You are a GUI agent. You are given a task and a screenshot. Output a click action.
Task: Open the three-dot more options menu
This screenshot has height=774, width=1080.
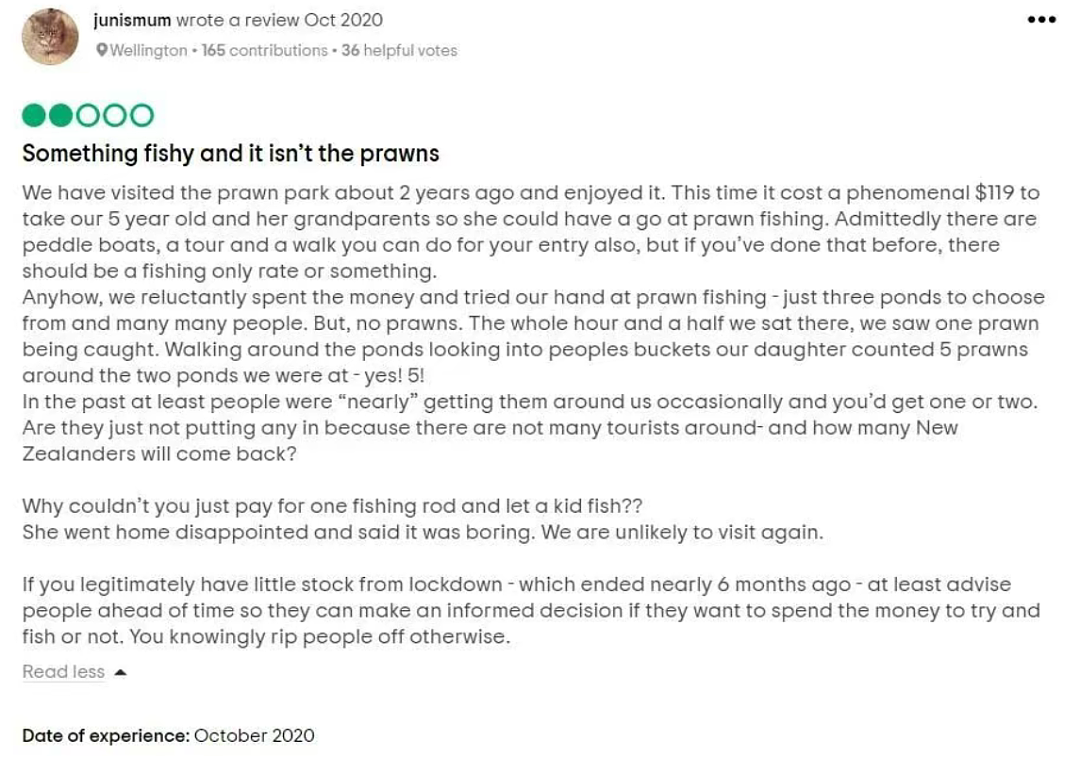pyautogui.click(x=1041, y=19)
